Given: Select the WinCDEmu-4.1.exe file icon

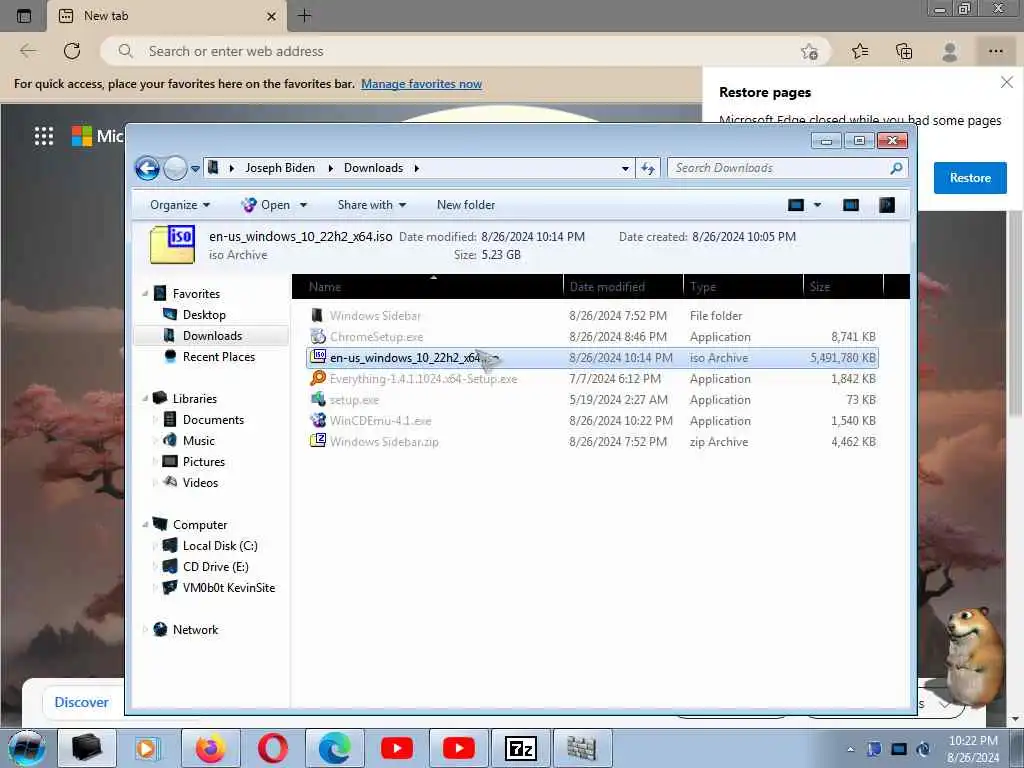Looking at the screenshot, I should coord(317,420).
